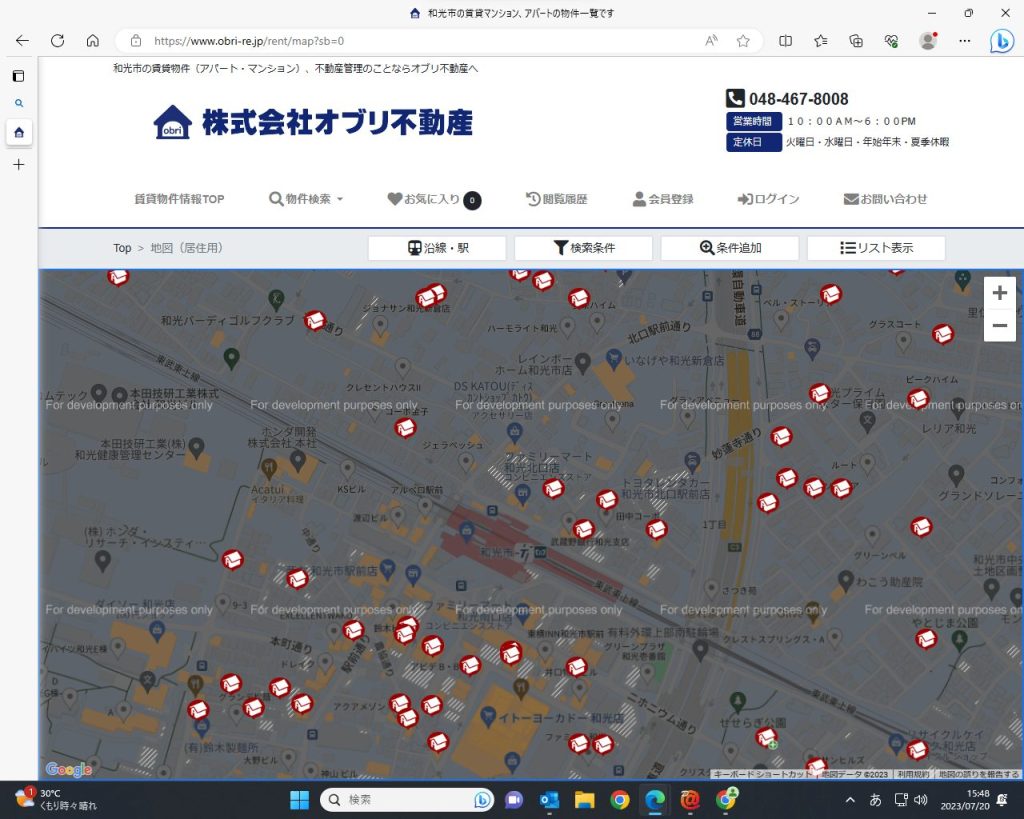Go back to the previous page
The height and width of the screenshot is (819, 1024).
click(x=22, y=40)
